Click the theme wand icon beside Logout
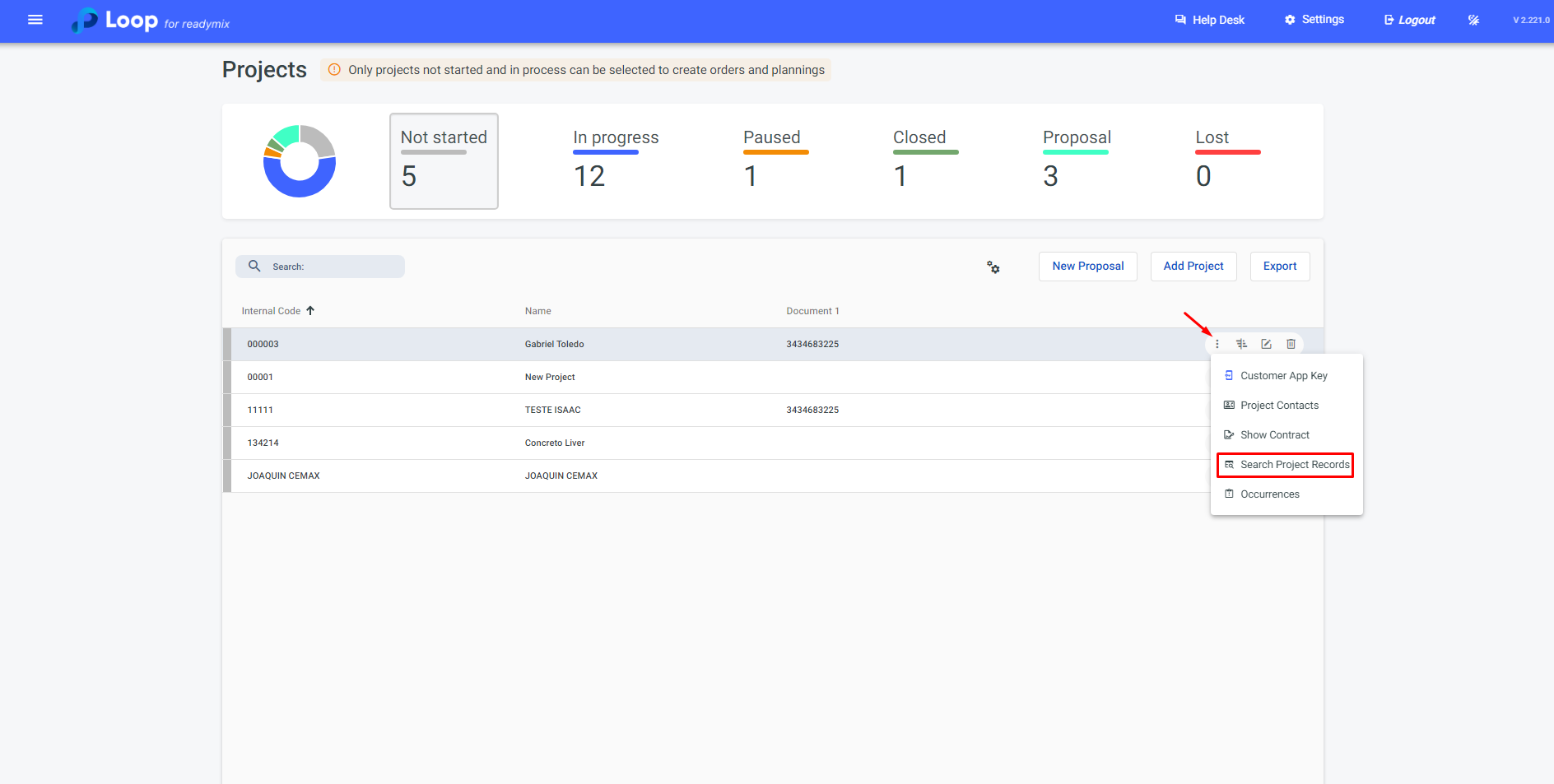 1473,20
